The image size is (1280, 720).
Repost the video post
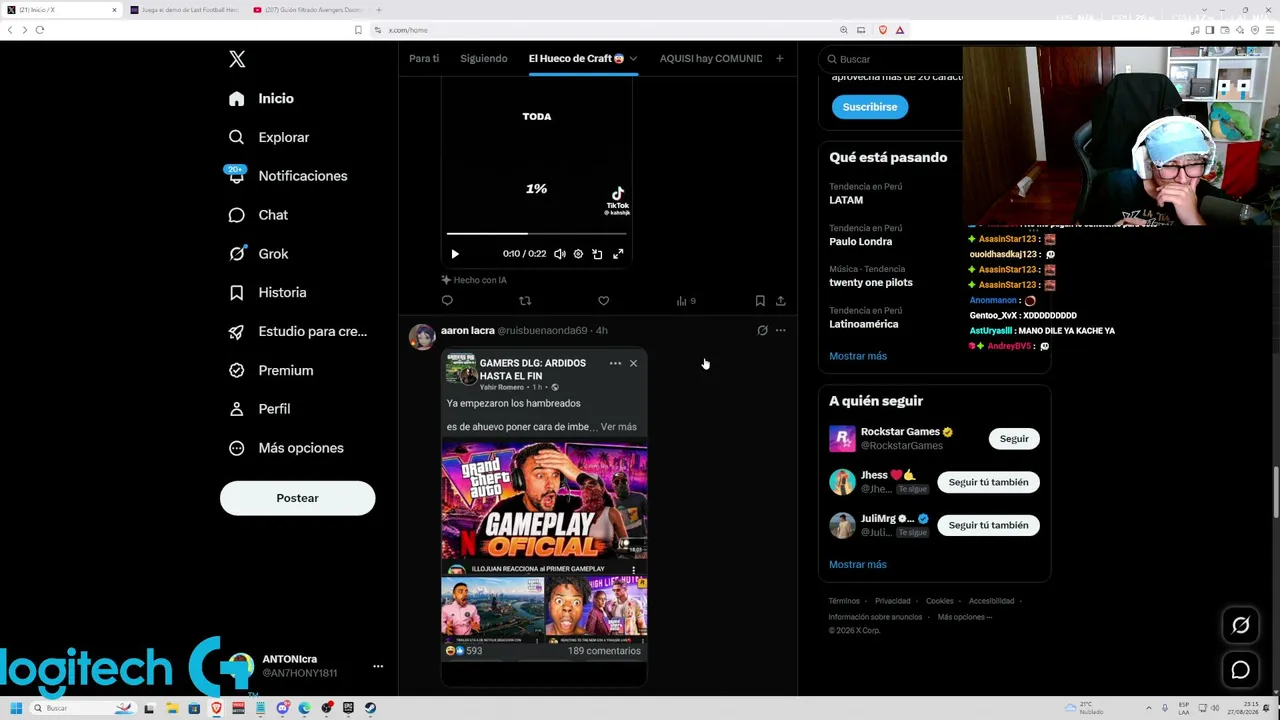[x=525, y=301]
